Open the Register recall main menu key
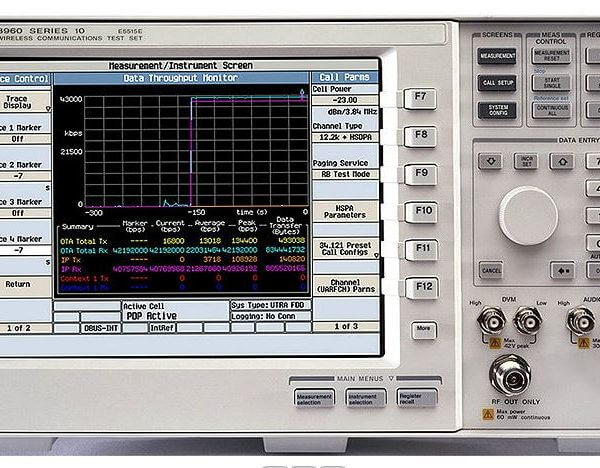Viewport: 600px width, 468px height. (x=417, y=399)
